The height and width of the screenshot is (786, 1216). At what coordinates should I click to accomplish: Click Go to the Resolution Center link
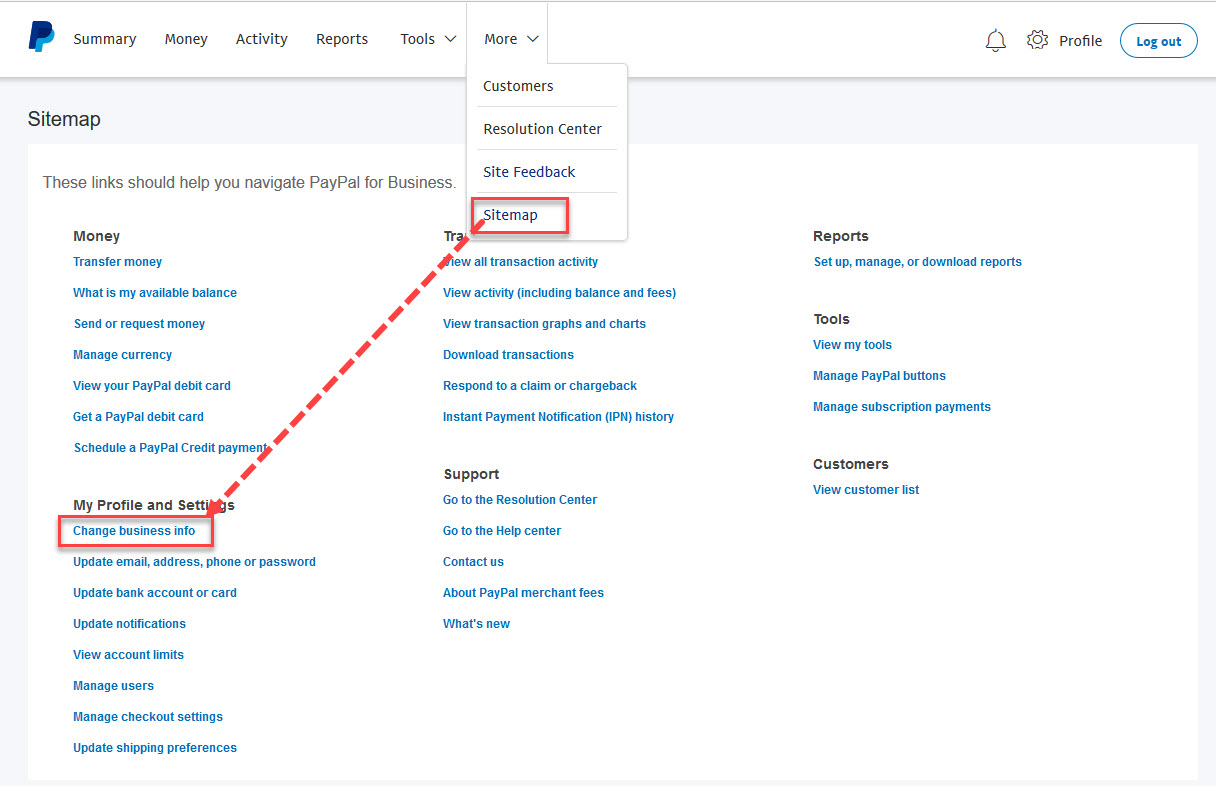520,500
